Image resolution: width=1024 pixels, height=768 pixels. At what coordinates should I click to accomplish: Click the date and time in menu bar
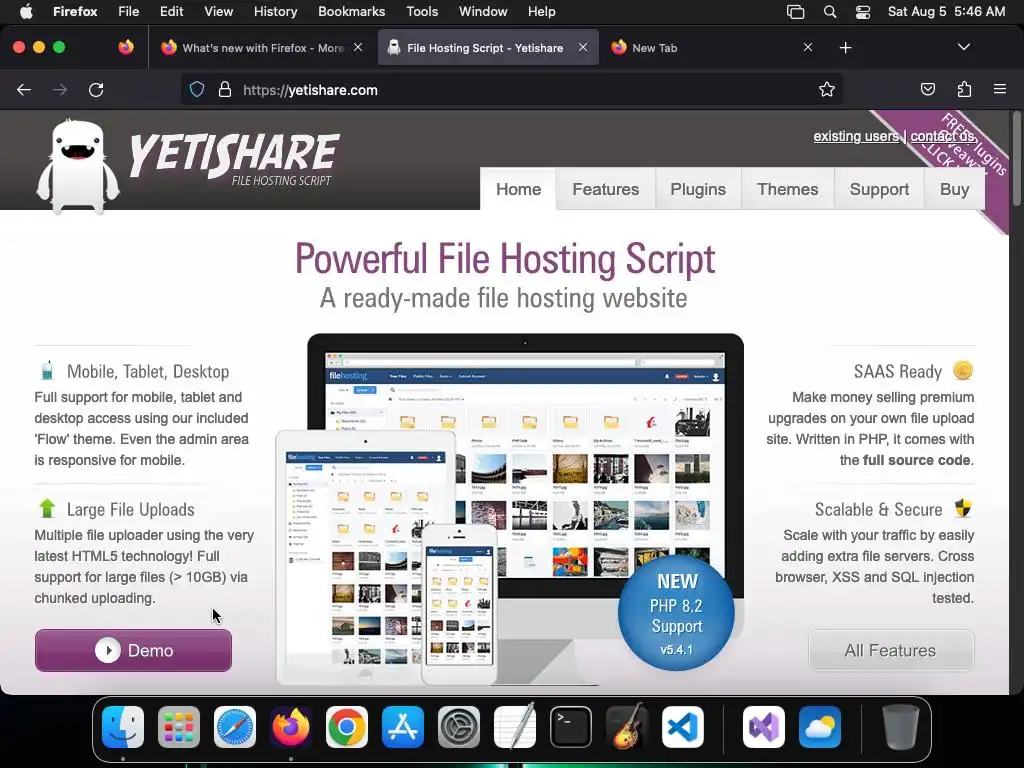click(x=946, y=12)
